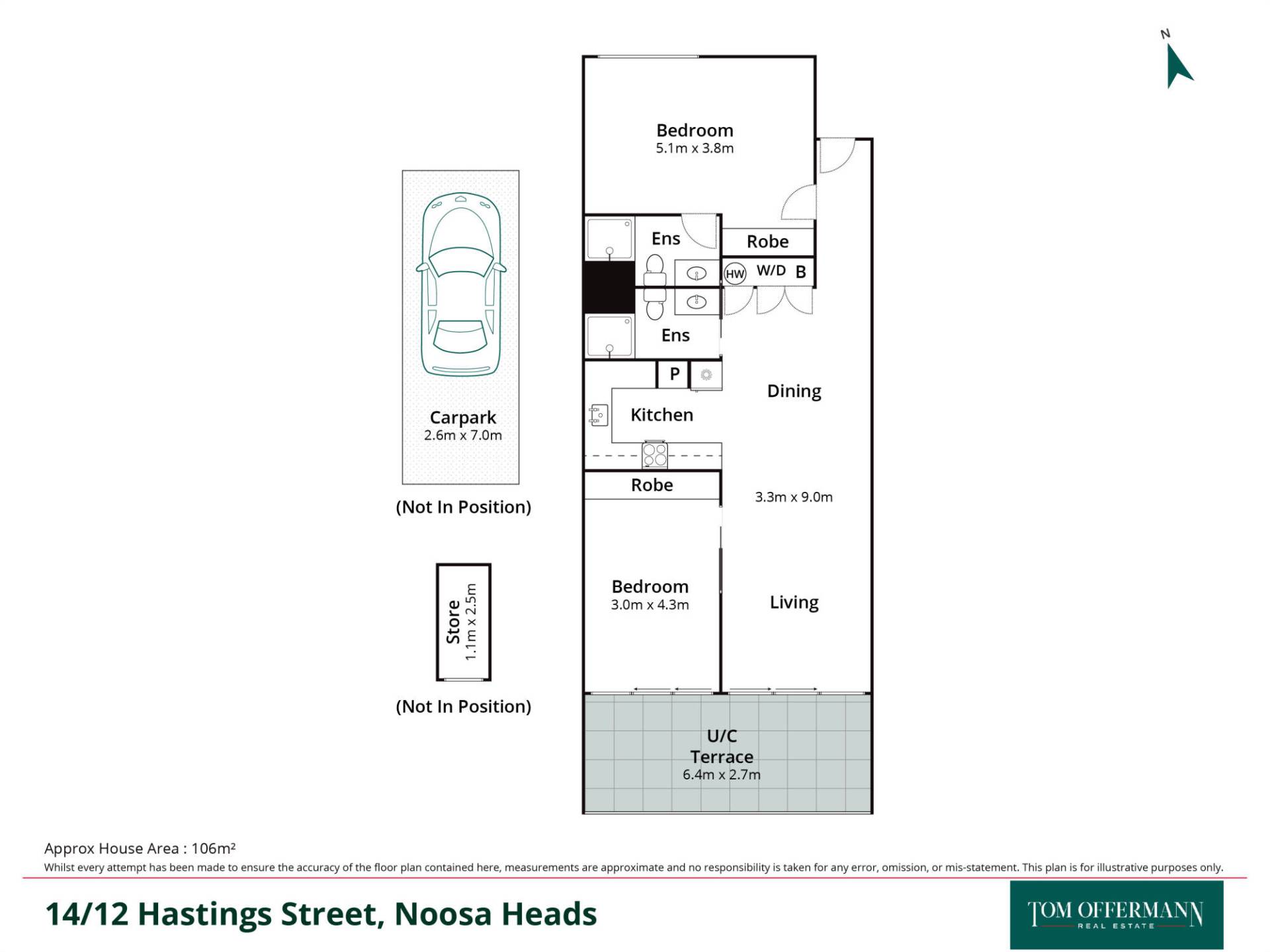Image resolution: width=1270 pixels, height=952 pixels.
Task: Click the W/D laundry cupboard label
Action: pyautogui.click(x=771, y=270)
